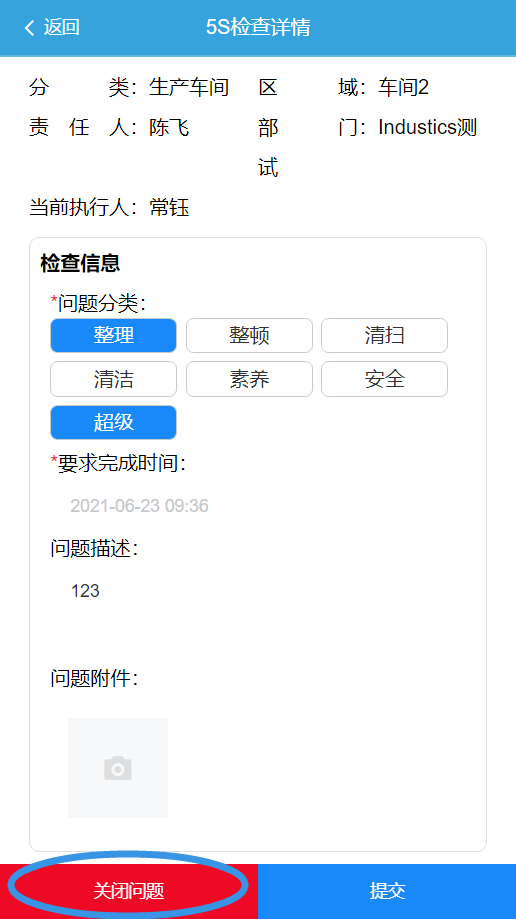Choose the 清洁 category option

[113, 379]
